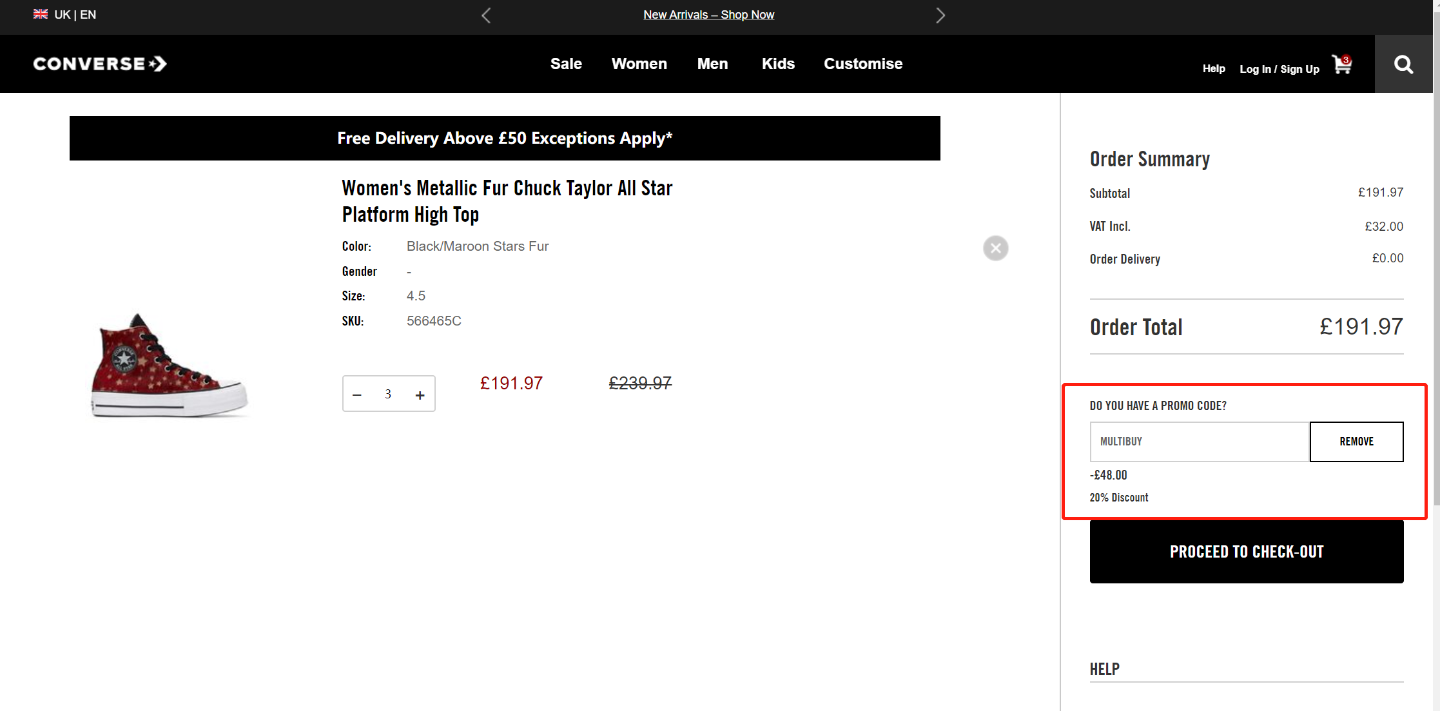Remove the MULTIBUY promo code
This screenshot has width=1440, height=711.
tap(1356, 442)
